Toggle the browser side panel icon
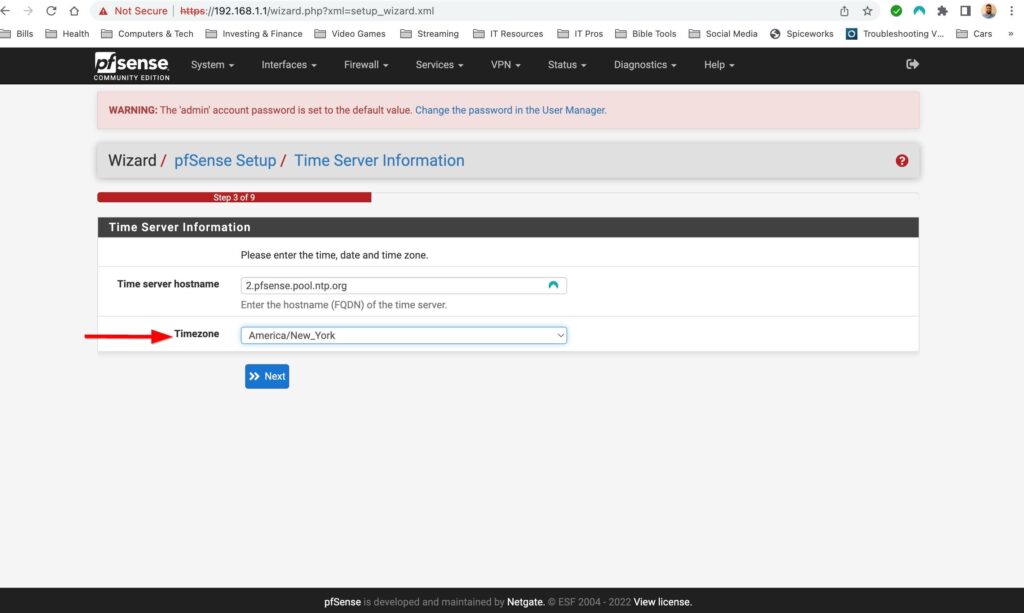The height and width of the screenshot is (613, 1024). tap(965, 11)
